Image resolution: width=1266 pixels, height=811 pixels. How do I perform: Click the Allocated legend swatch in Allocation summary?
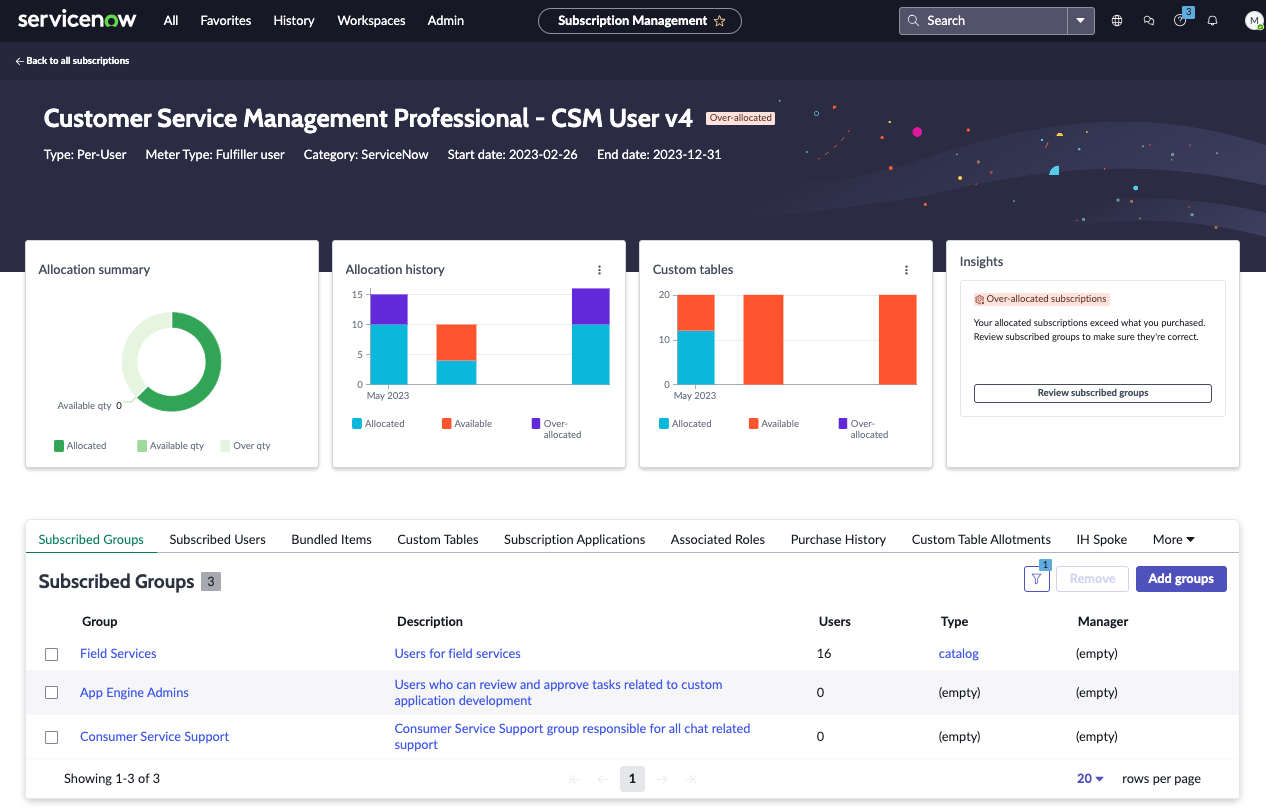[x=59, y=446]
